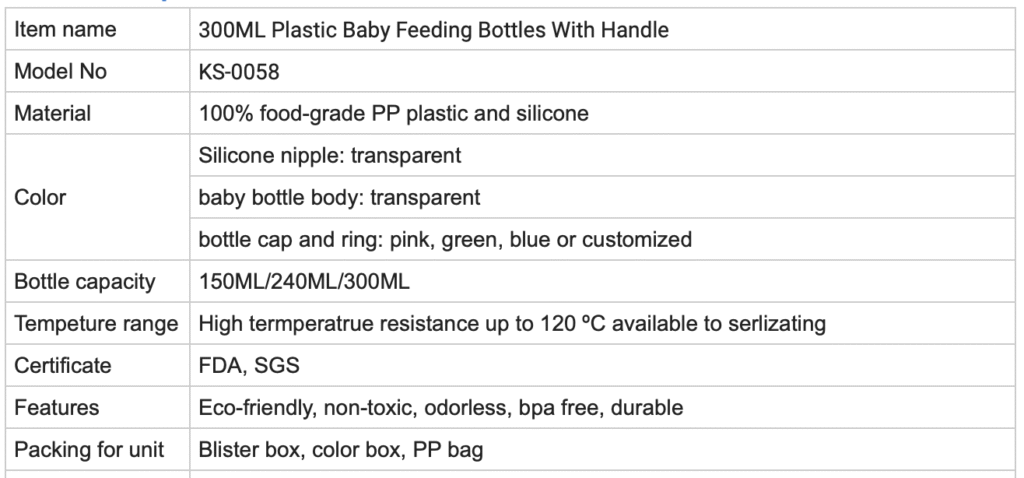Click the "Color" label cell
Viewport: 1024px width, 478px height.
(x=40, y=197)
